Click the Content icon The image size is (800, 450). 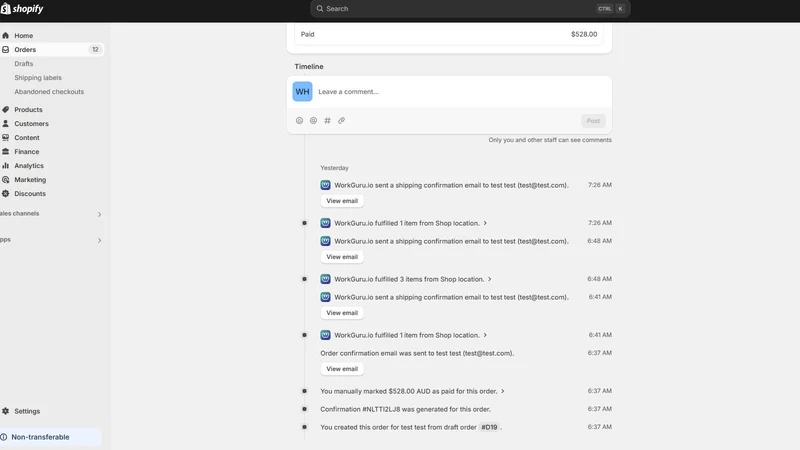6,138
